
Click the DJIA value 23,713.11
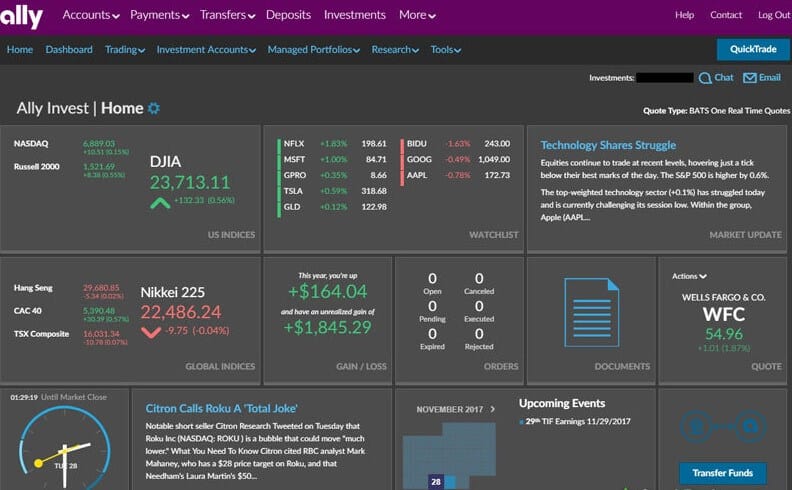click(190, 182)
